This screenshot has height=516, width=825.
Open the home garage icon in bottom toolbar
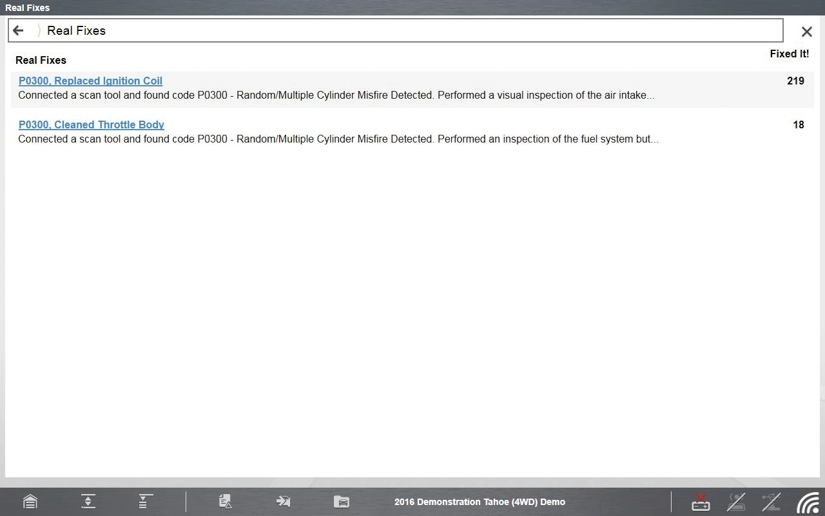pos(30,501)
